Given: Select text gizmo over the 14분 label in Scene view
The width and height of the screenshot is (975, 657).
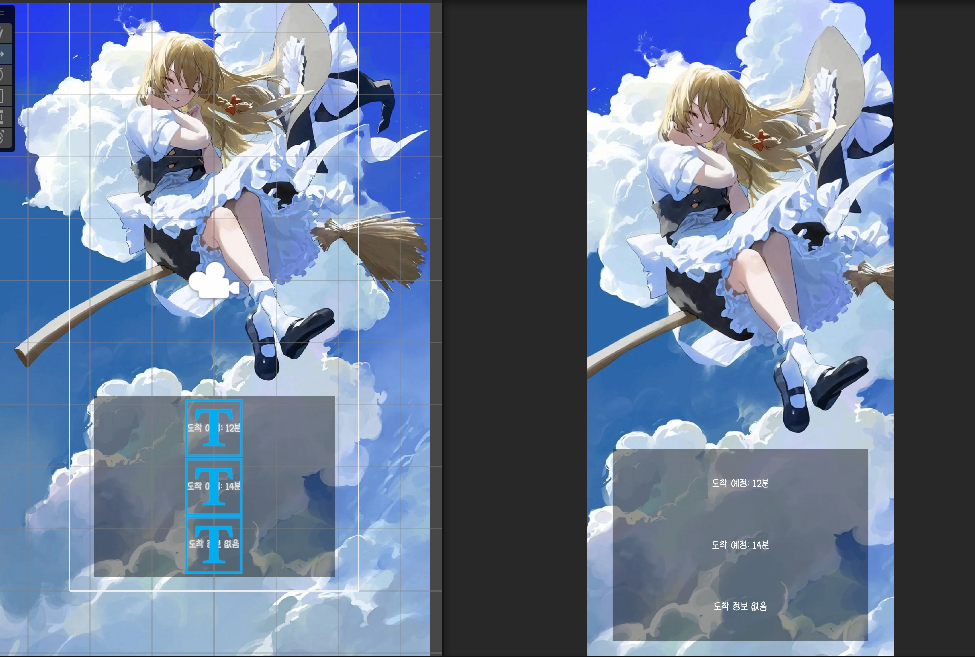Looking at the screenshot, I should tap(213, 486).
